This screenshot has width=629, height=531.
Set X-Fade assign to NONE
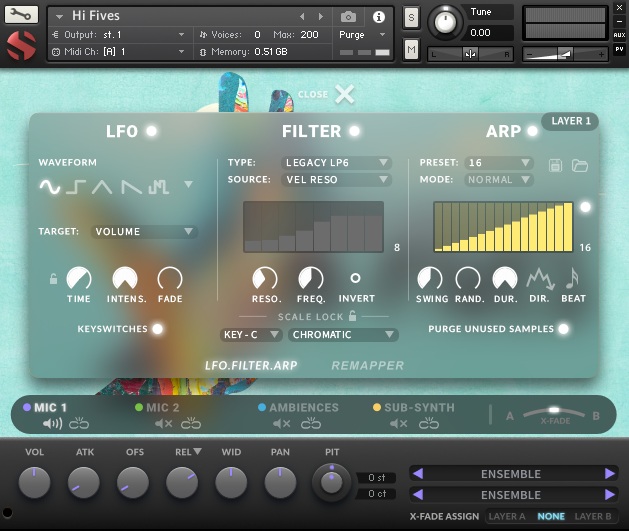point(551,516)
